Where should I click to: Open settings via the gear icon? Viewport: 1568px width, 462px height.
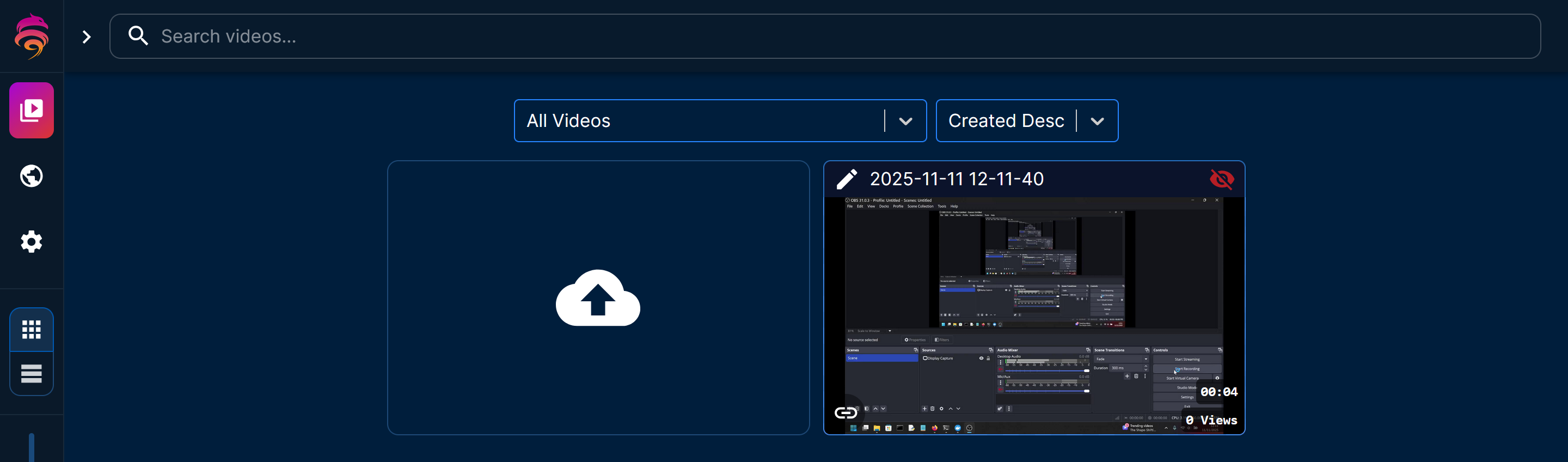tap(32, 242)
